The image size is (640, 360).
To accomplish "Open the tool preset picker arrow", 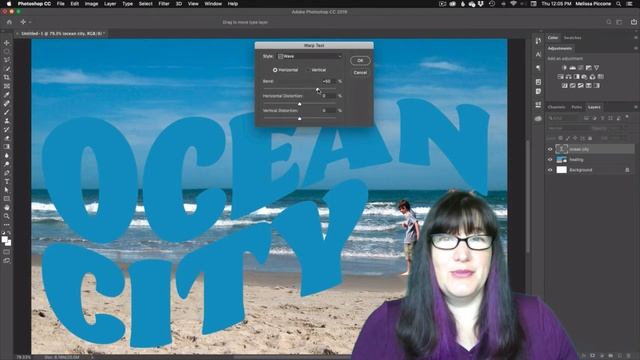I will 30,22.
